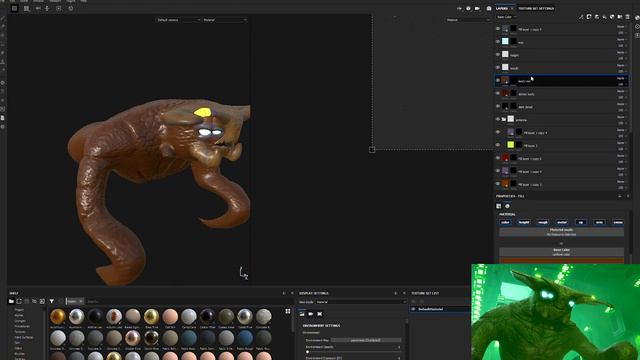
Task: Click the grid icon in Properties panel
Action: click(499, 206)
